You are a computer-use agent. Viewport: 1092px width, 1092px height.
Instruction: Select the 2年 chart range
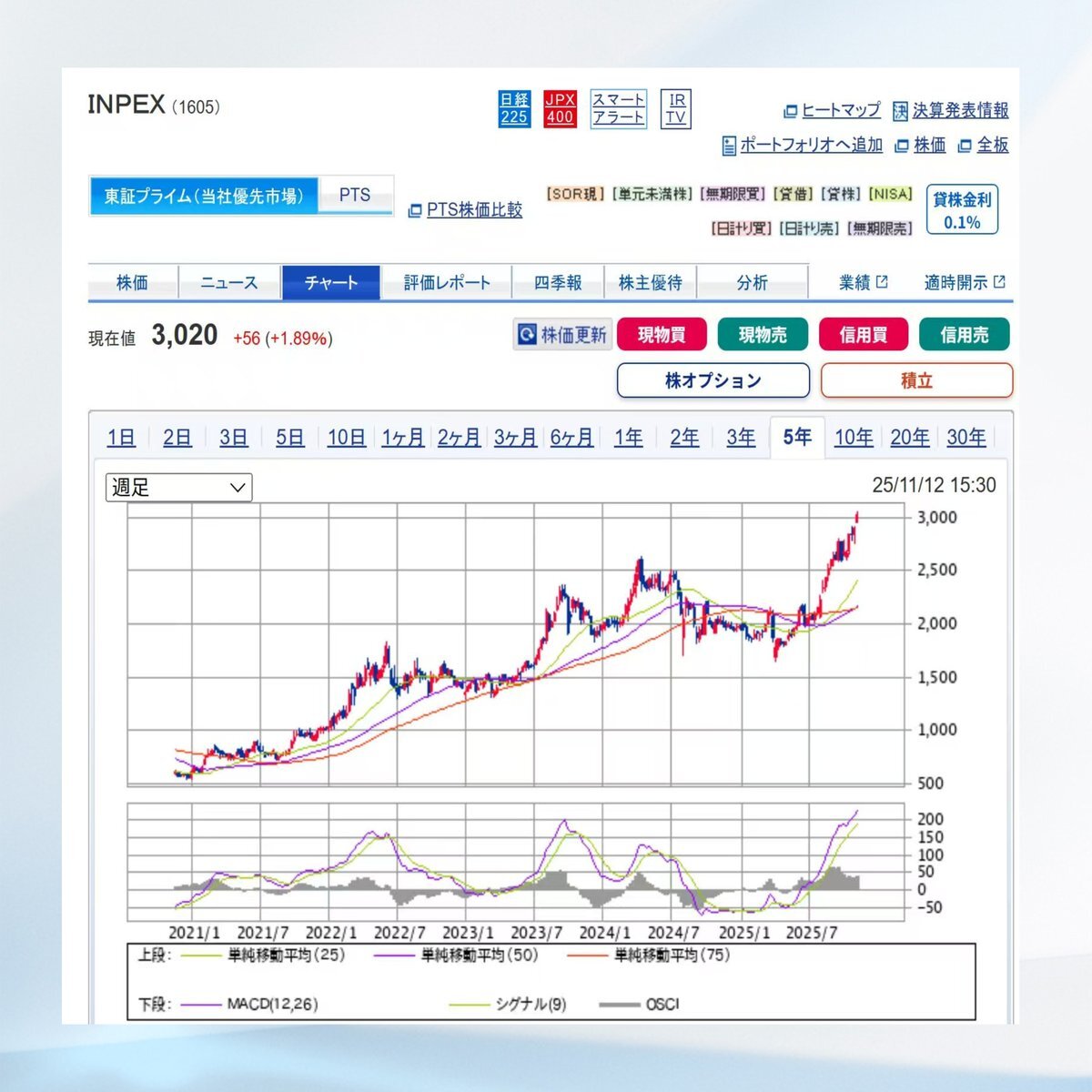pyautogui.click(x=685, y=438)
